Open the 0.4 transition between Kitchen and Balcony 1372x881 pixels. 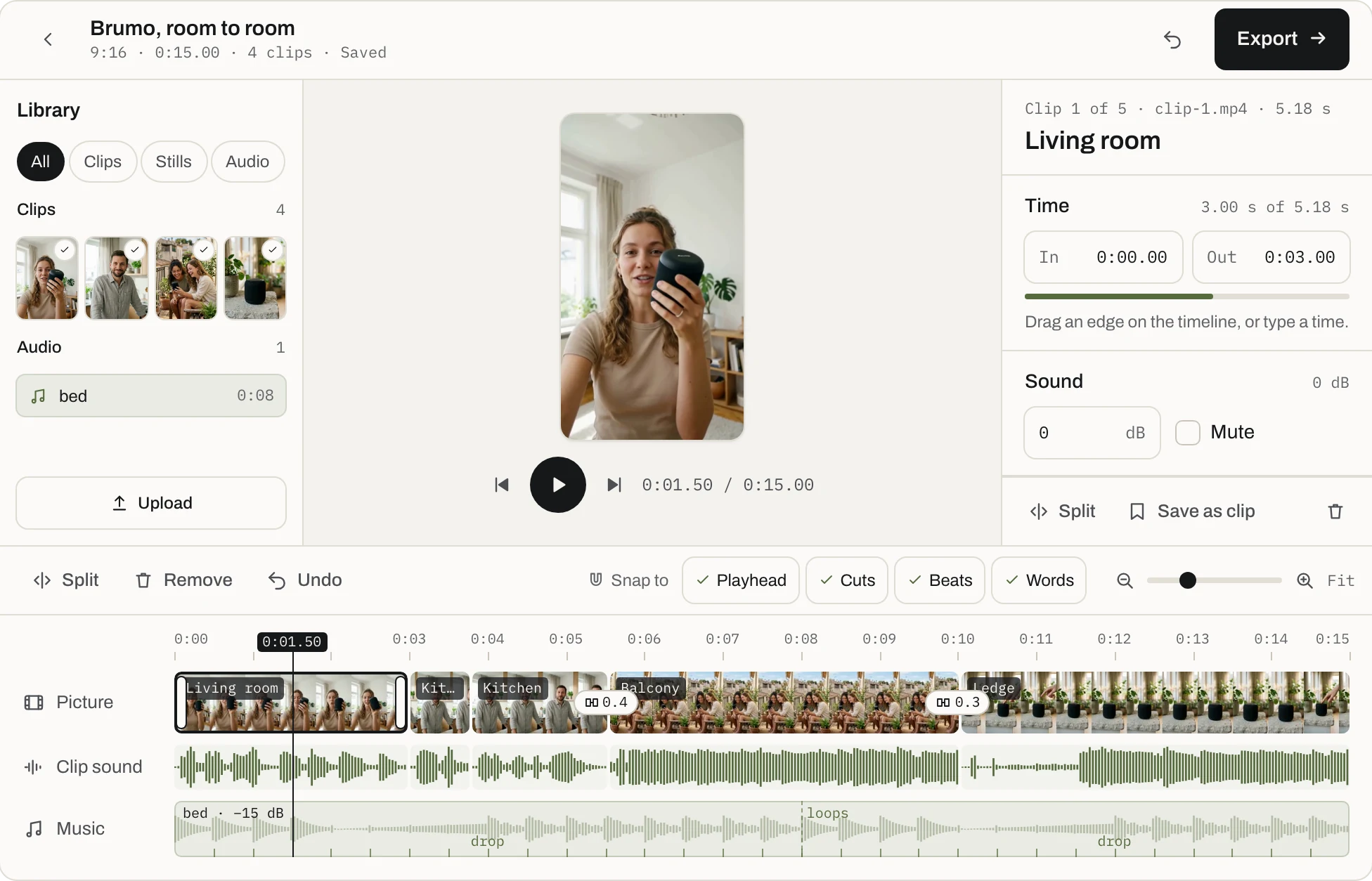607,703
